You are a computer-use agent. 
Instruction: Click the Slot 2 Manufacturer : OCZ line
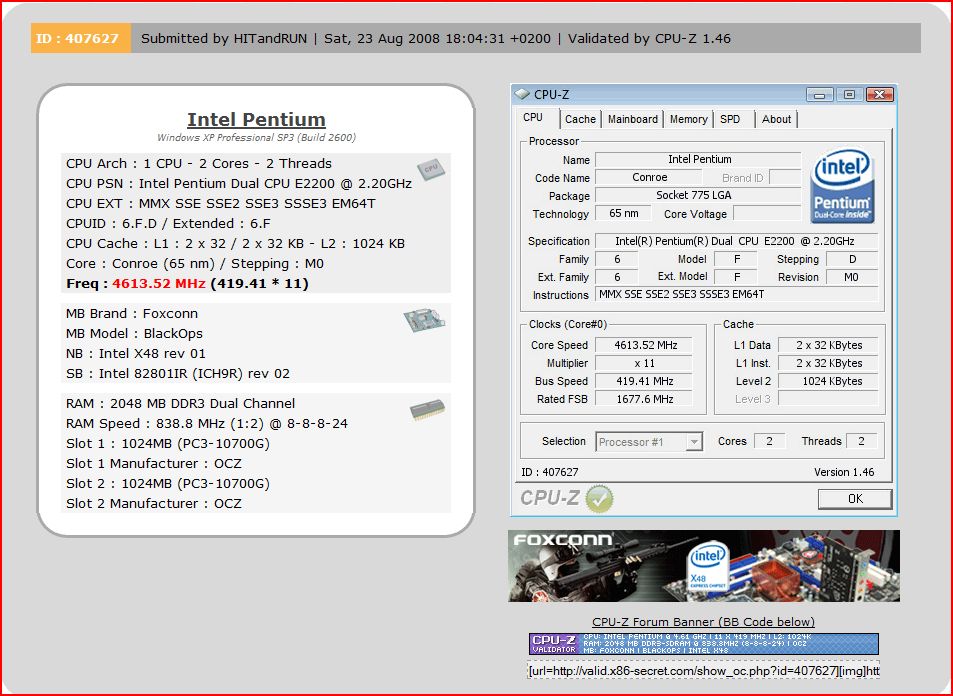[x=154, y=503]
